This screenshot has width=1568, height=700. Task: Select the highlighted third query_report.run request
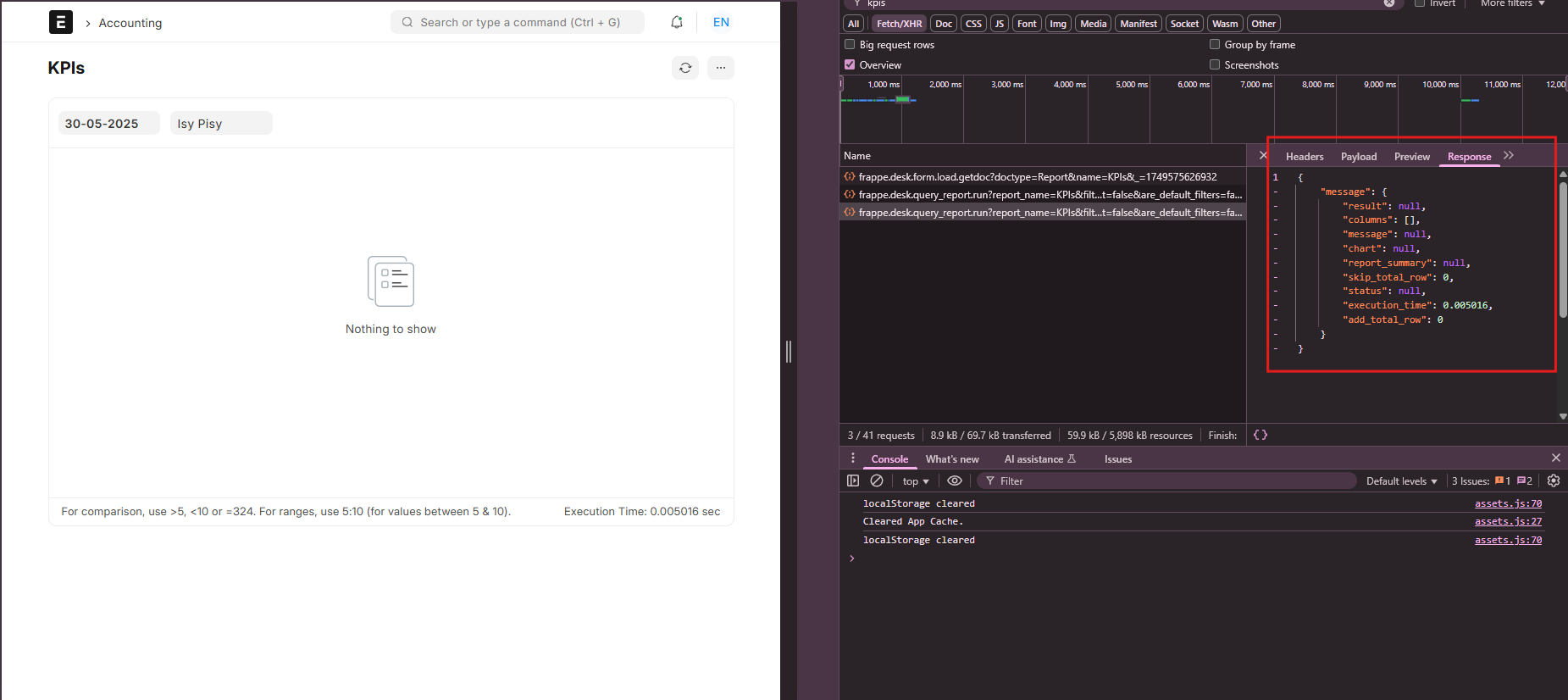click(x=1042, y=213)
